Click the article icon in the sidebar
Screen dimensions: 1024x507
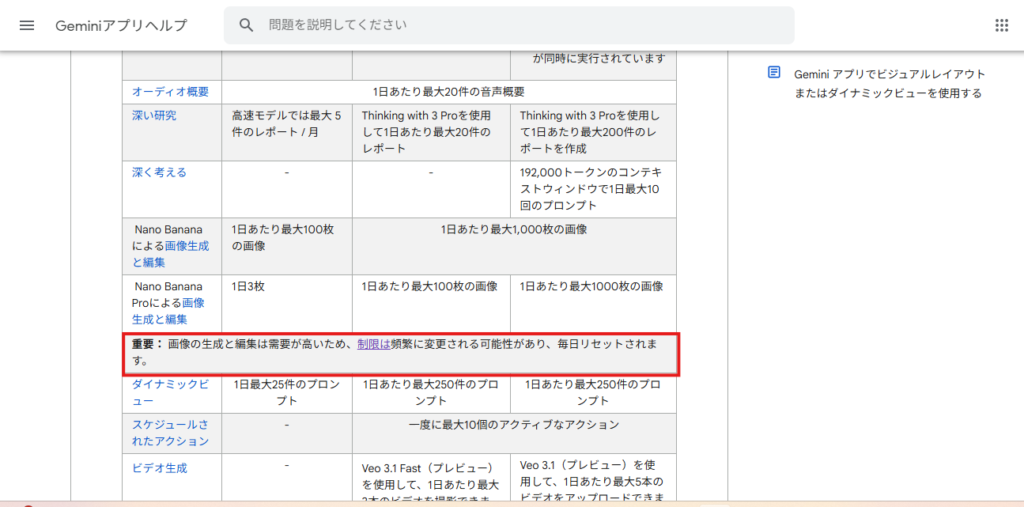[773, 73]
